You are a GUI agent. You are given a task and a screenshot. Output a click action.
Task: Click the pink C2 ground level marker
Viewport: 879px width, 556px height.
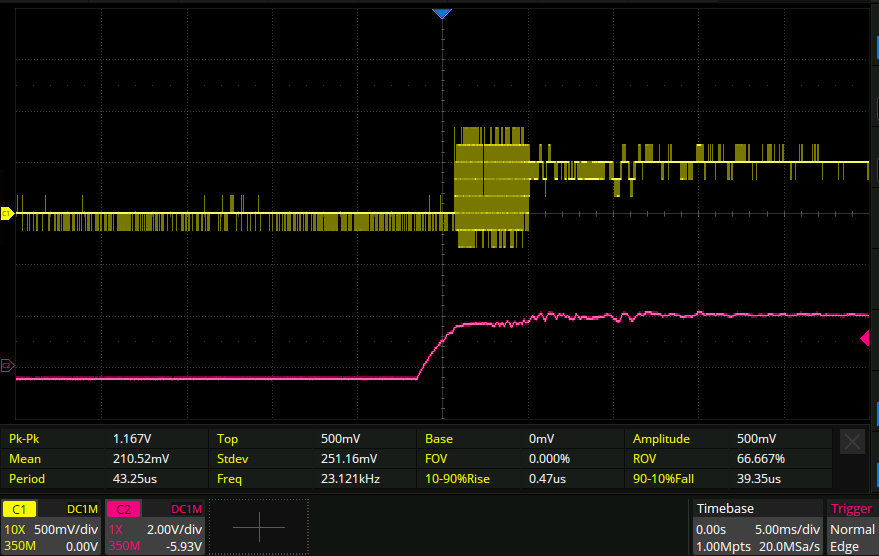(6, 366)
